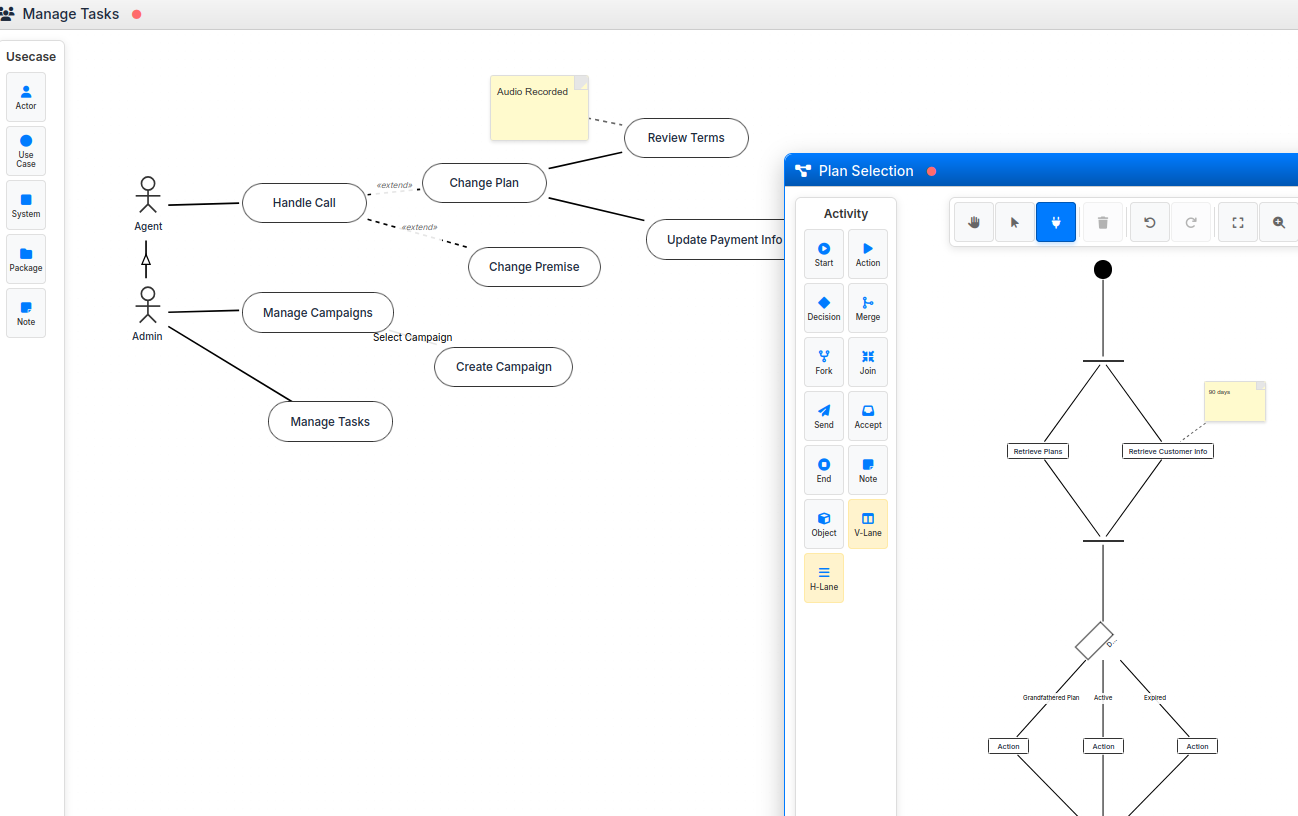Activate the connector plug tool
Screen dimensions: 1298x816
1056,222
